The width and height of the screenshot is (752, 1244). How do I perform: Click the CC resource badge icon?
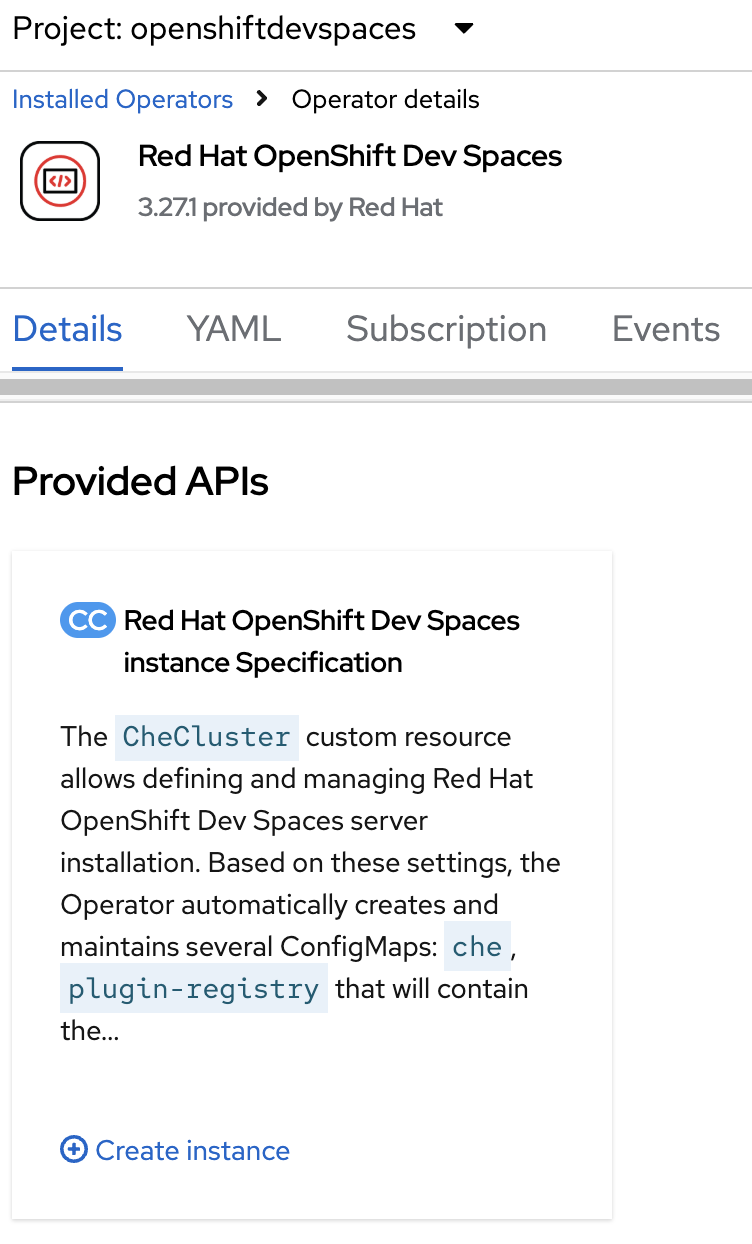[88, 620]
